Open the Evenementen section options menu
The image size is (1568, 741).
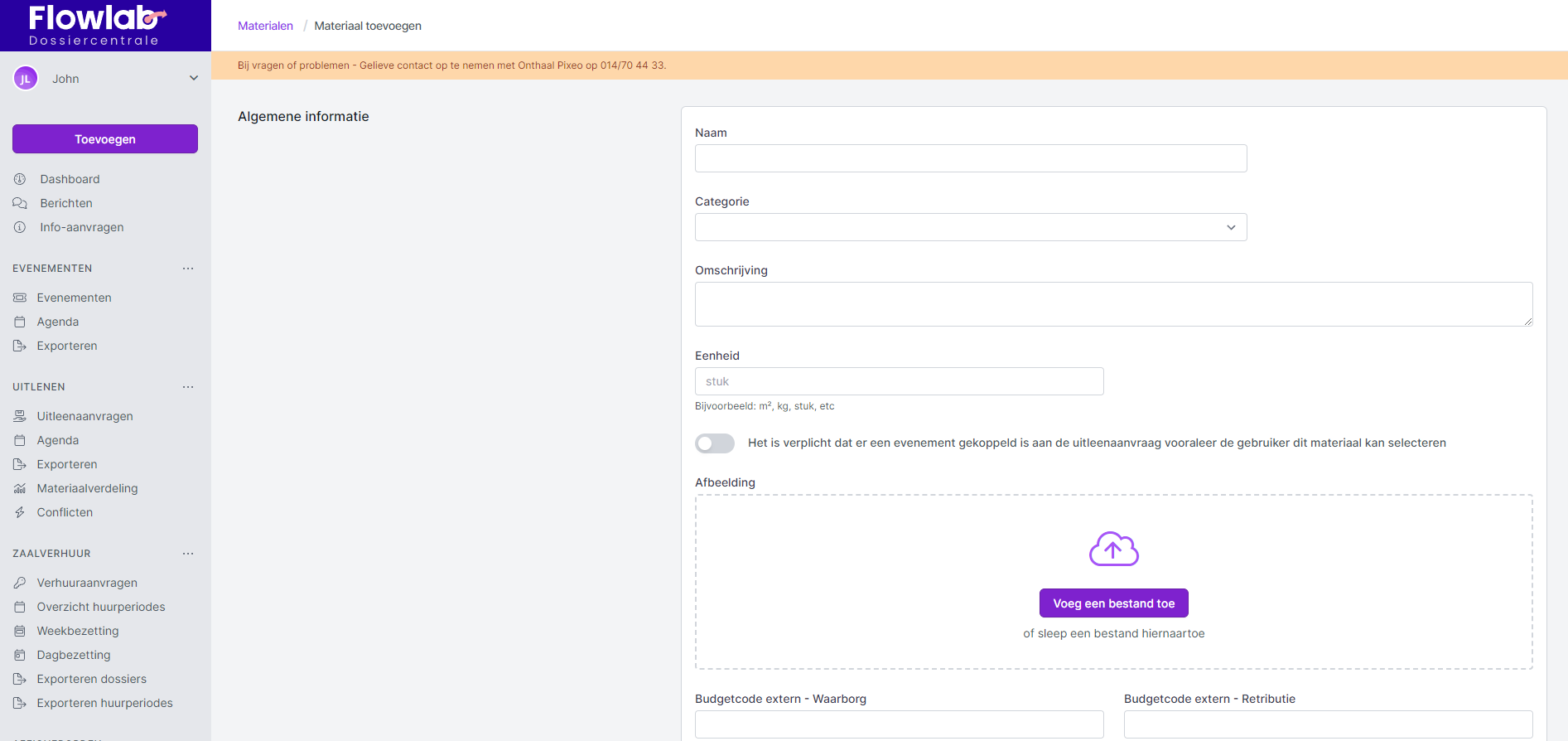tap(188, 269)
